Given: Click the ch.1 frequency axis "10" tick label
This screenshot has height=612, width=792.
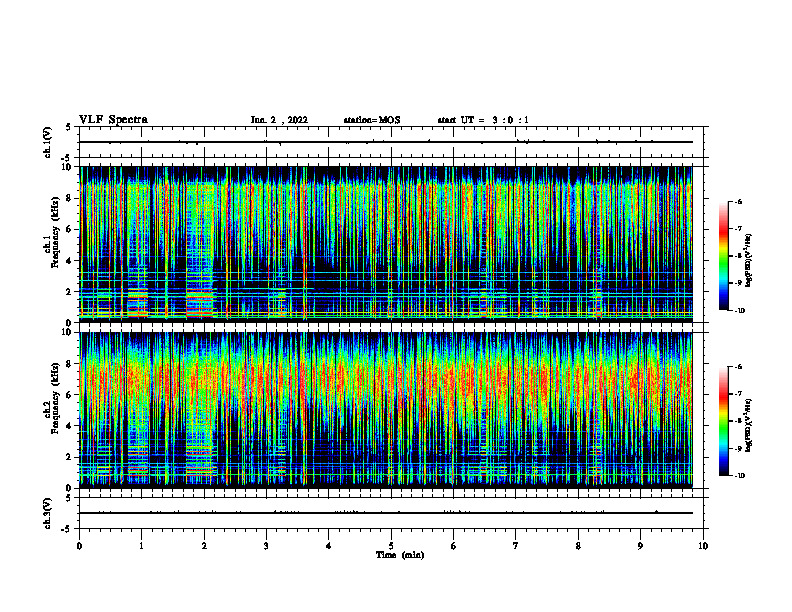Looking at the screenshot, I should pyautogui.click(x=68, y=167).
